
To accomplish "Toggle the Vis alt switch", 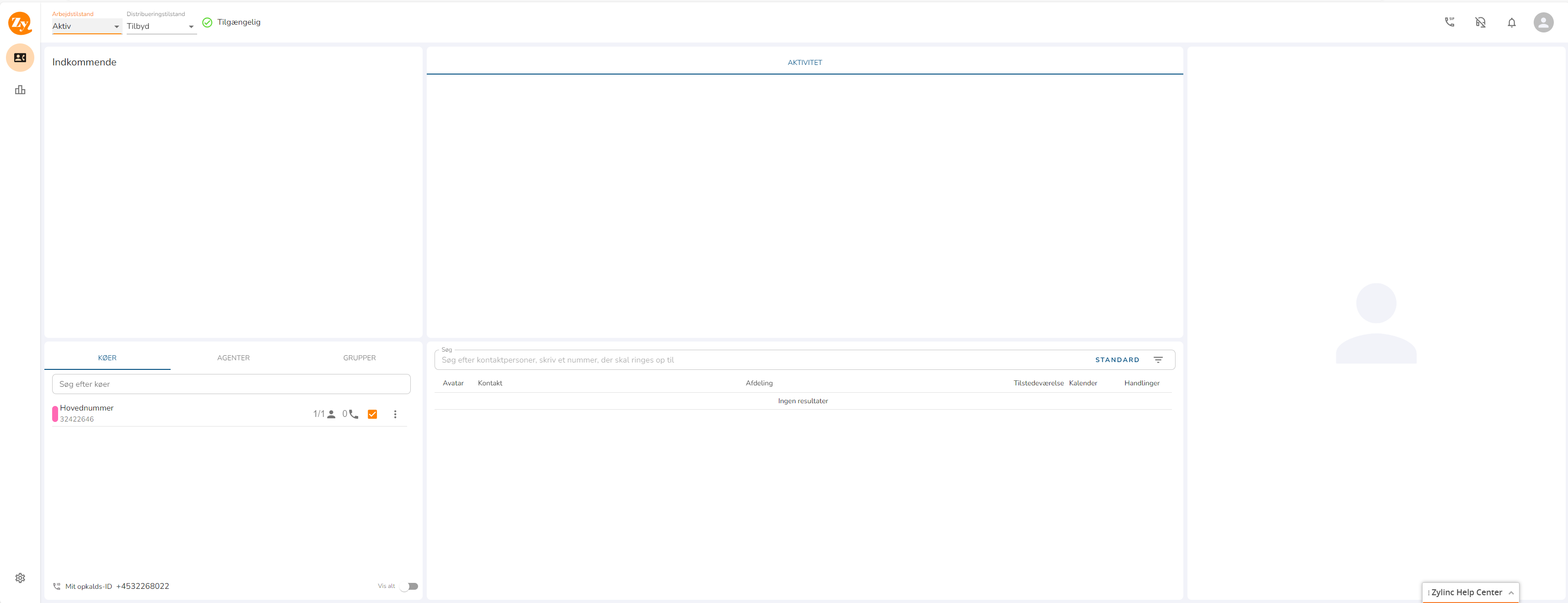I will [409, 587].
